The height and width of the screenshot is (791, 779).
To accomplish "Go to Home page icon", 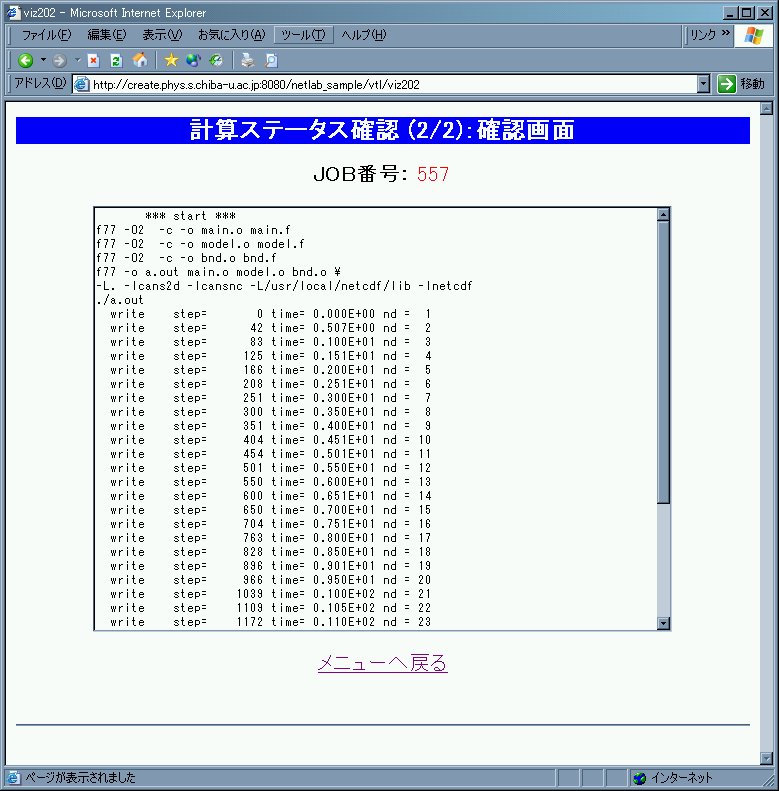I will [140, 60].
